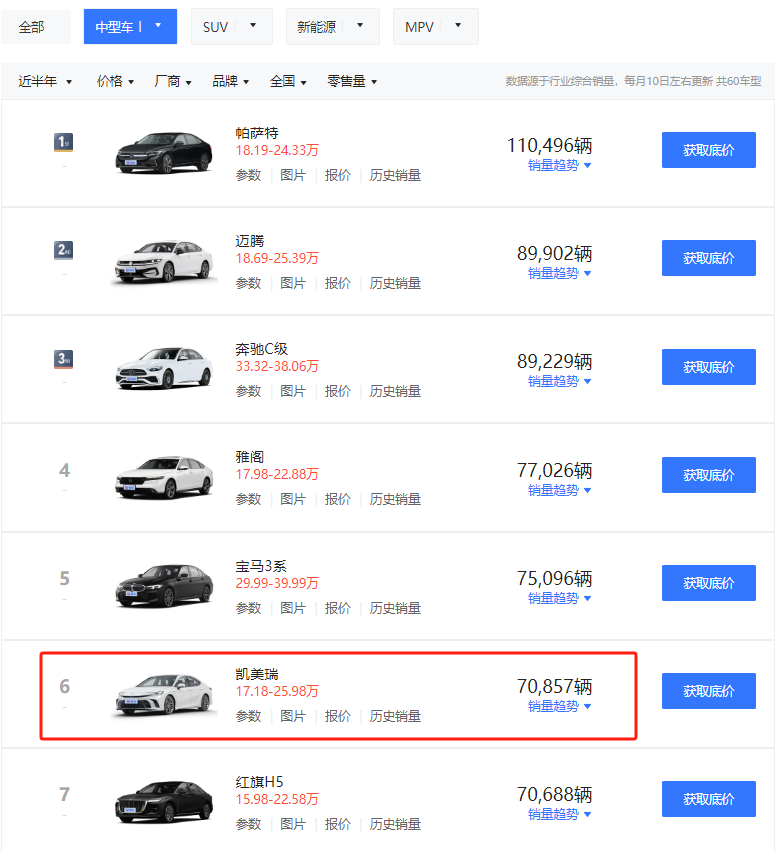
Task: Expand the 中型车 category dropdown arrow
Action: (x=158, y=26)
